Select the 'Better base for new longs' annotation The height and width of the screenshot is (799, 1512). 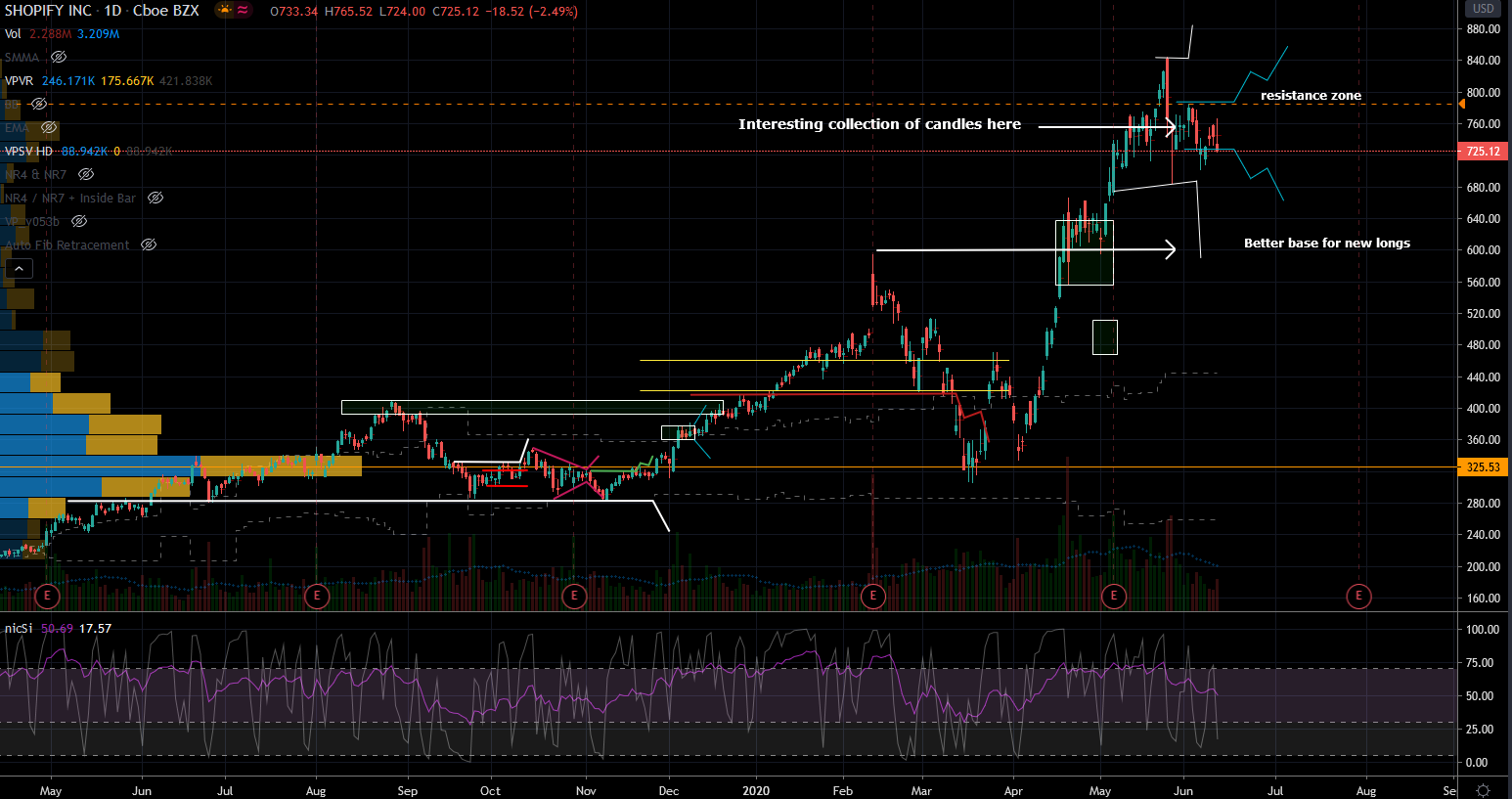[x=1327, y=244]
